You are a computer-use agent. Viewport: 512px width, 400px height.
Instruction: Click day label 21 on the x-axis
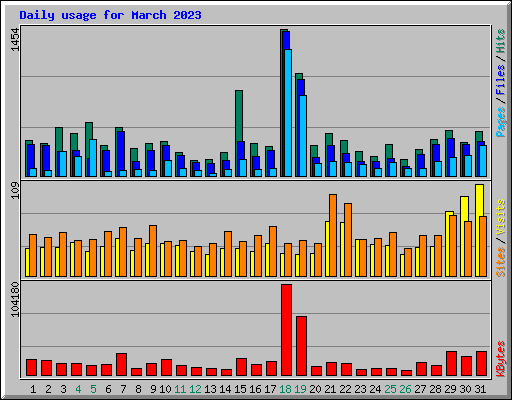click(330, 389)
